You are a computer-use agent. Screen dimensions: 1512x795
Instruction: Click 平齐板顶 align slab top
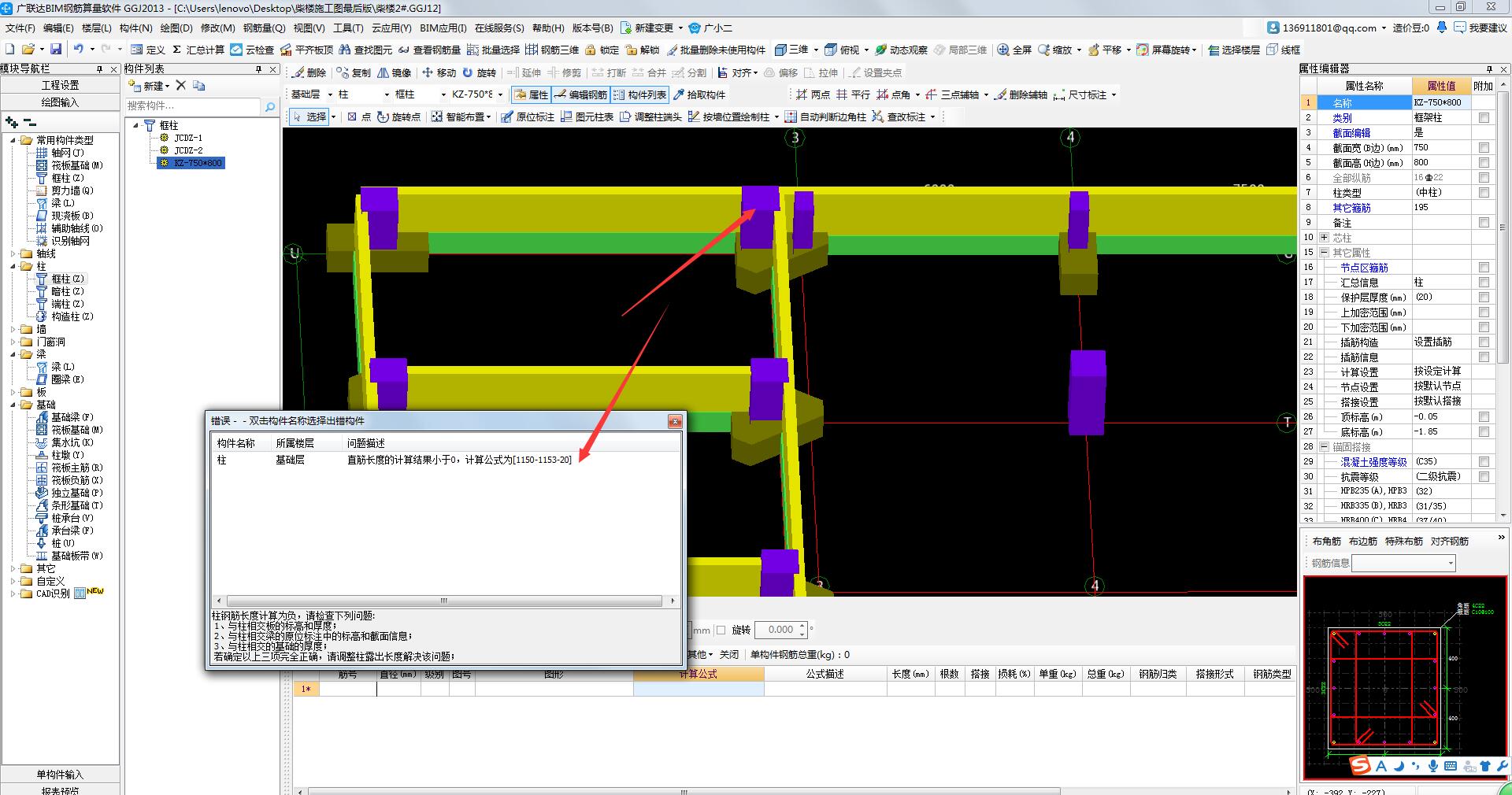pos(306,50)
